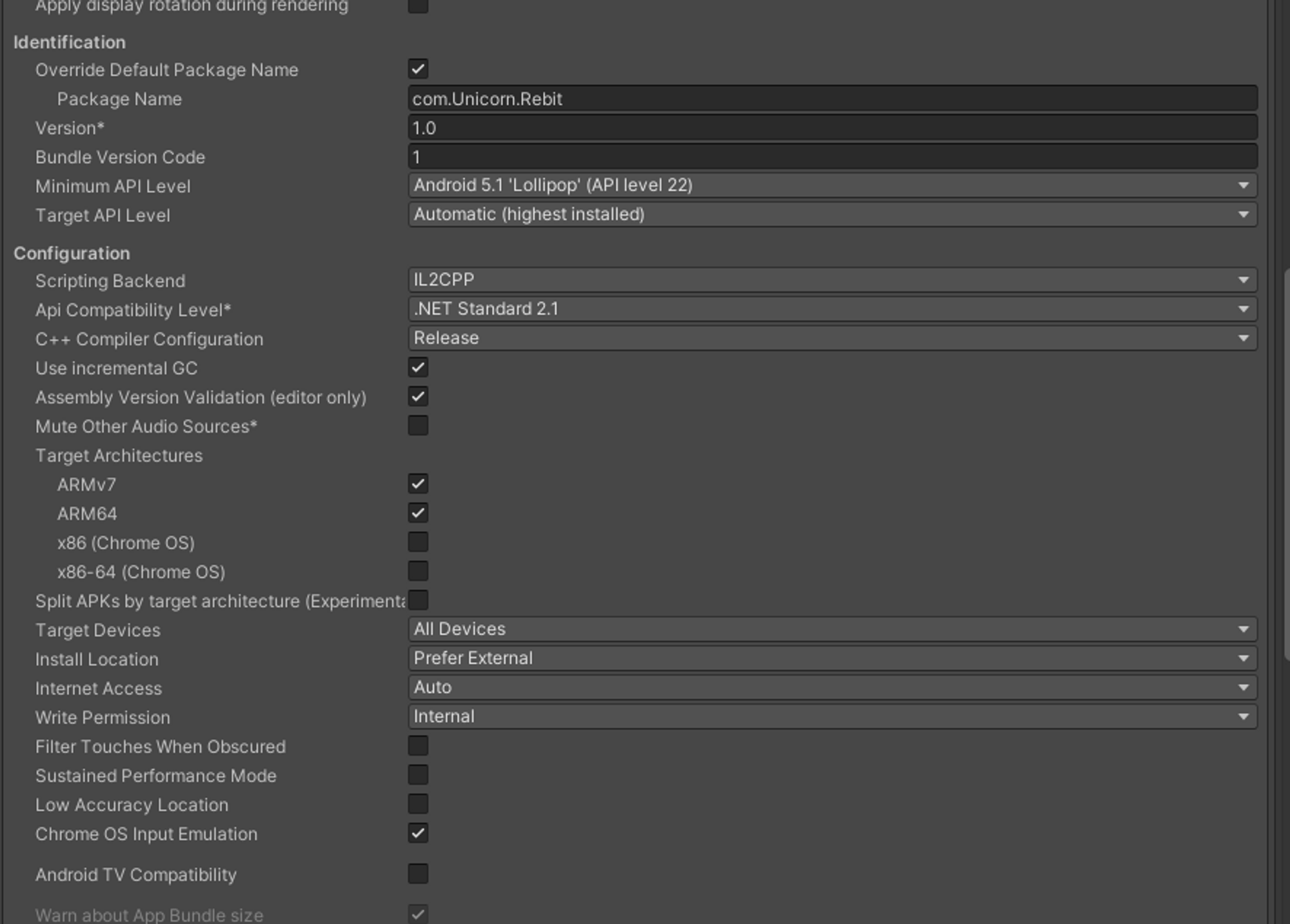The width and height of the screenshot is (1290, 924).
Task: Click the Bundle Version Code field
Action: click(832, 157)
